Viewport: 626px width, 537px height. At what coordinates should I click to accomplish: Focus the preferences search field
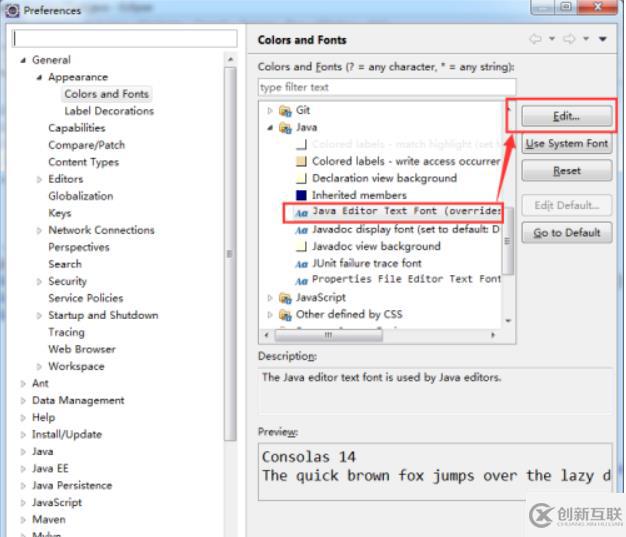(125, 39)
